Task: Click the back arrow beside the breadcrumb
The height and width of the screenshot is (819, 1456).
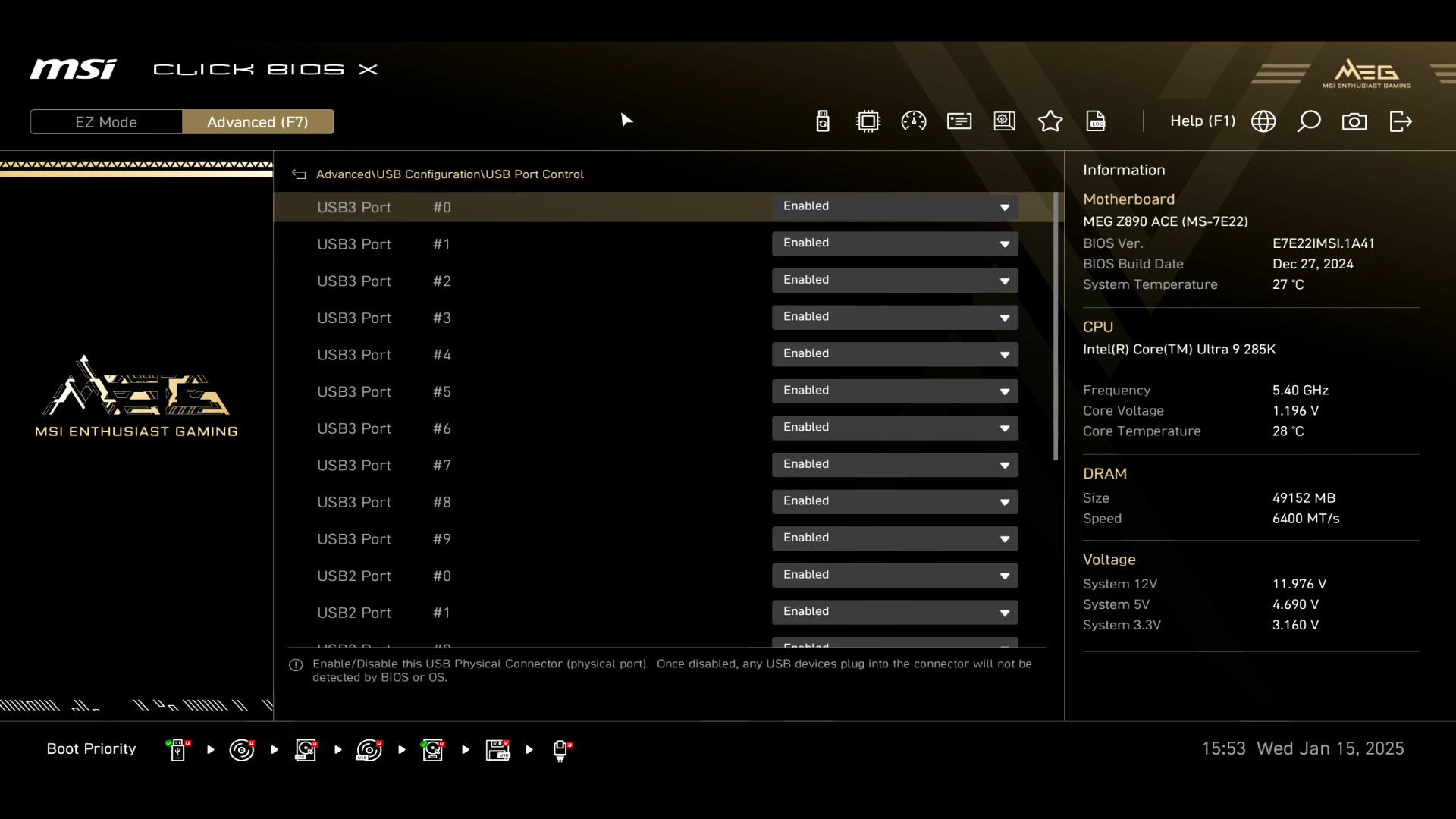Action: pos(299,174)
